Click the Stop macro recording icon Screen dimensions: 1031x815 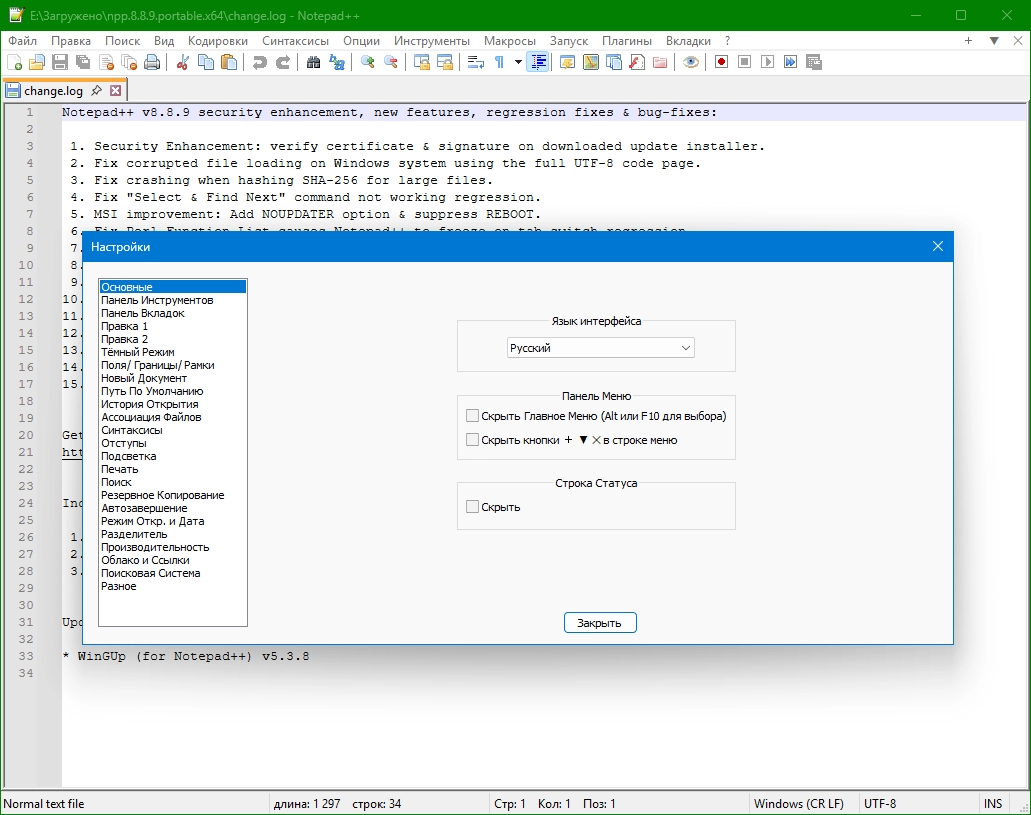click(744, 62)
